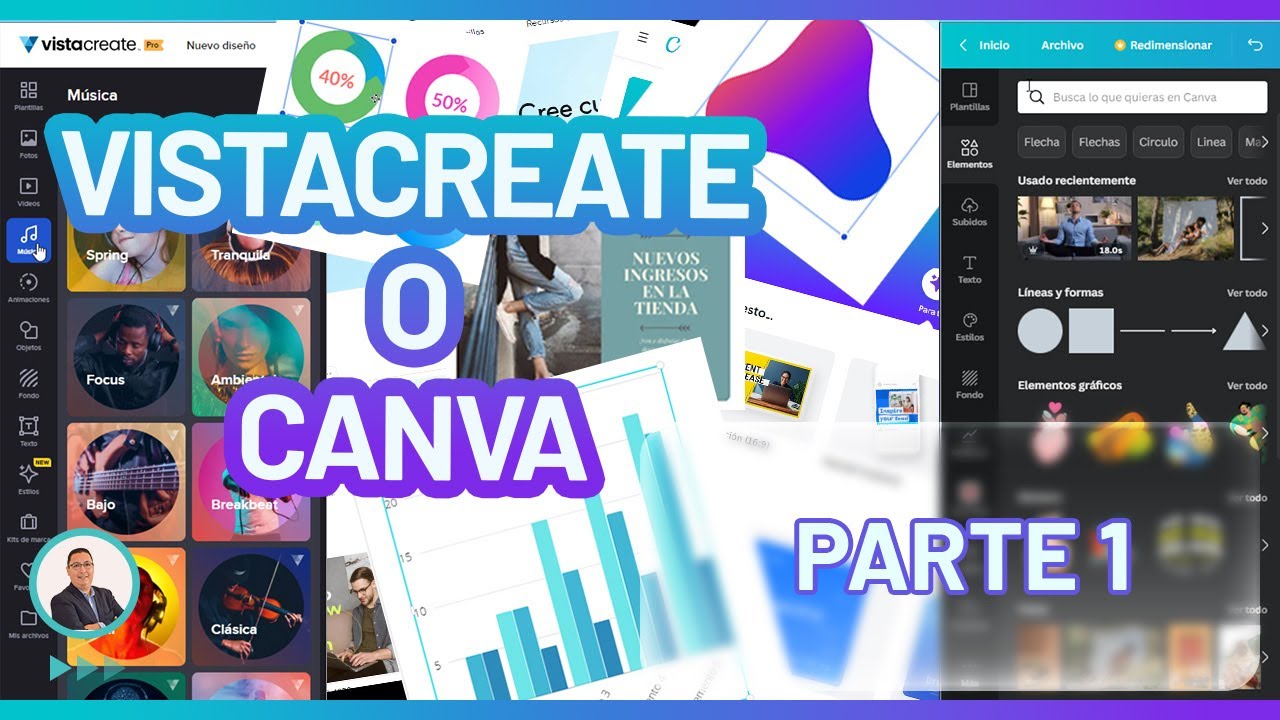Select the Flechas suggestion chip
Screen dimensions: 1280x720
click(1099, 142)
